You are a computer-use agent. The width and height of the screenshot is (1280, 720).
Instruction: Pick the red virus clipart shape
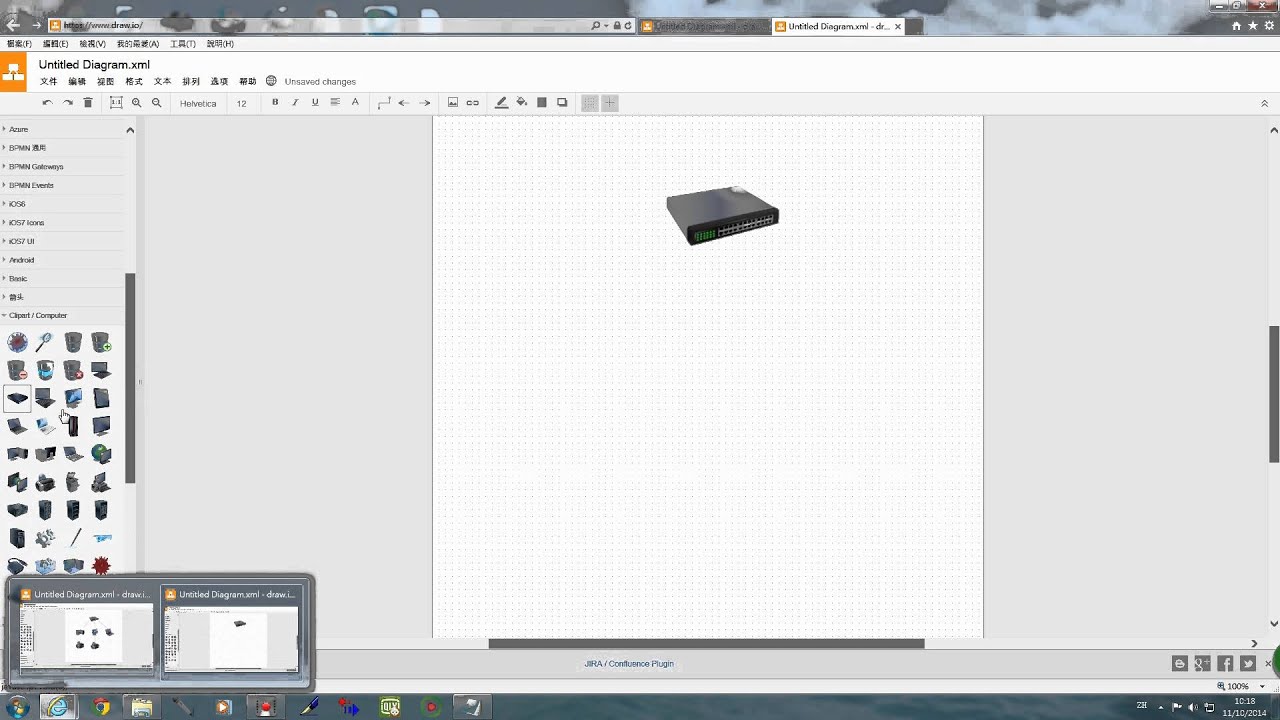[101, 566]
